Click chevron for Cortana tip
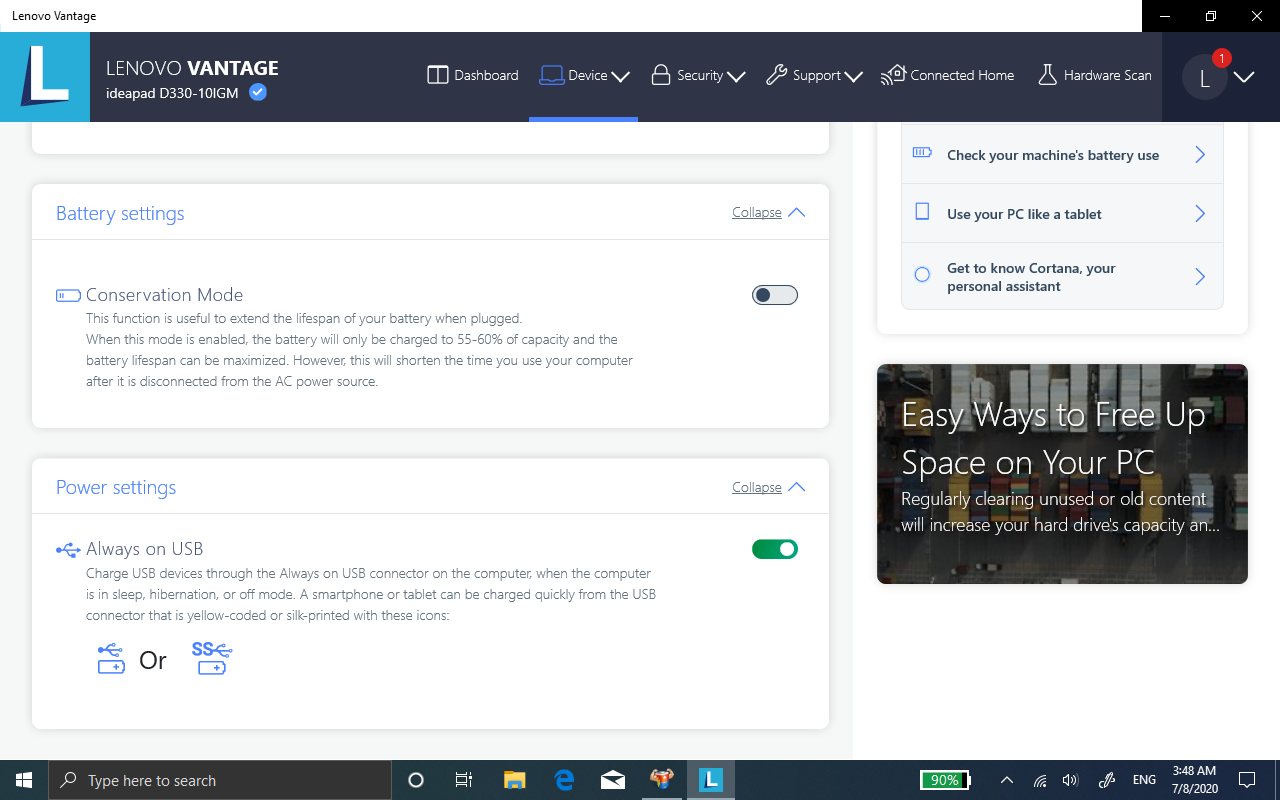This screenshot has width=1280, height=800. coord(1200,277)
